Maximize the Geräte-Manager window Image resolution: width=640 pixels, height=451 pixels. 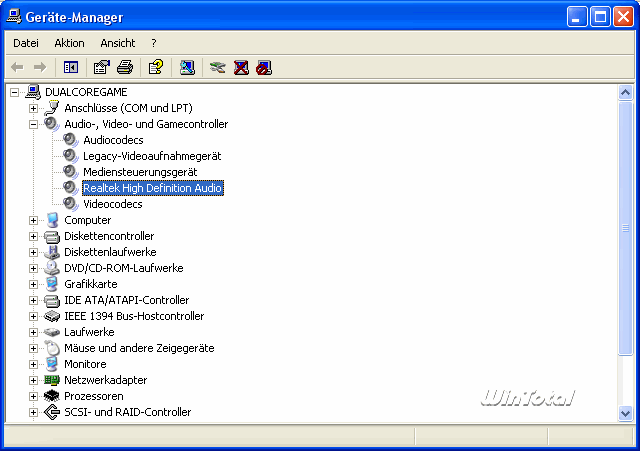coord(600,17)
